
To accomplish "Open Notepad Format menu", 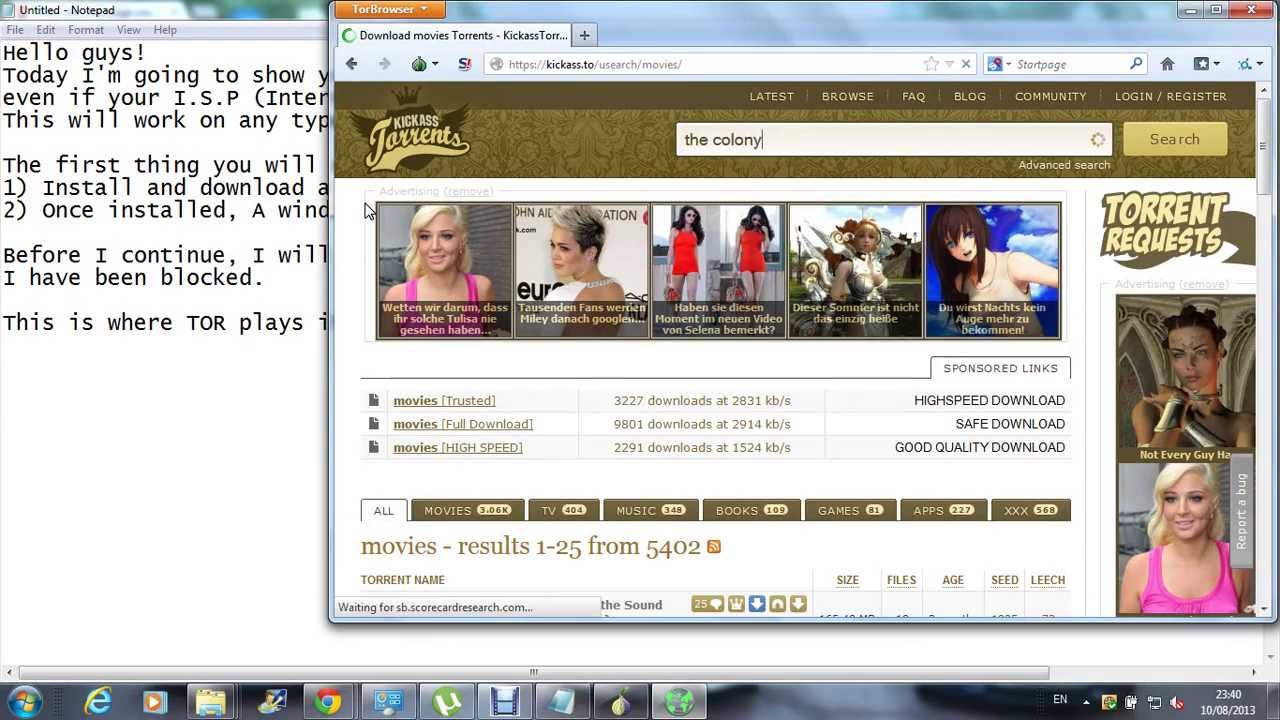I will pos(86,30).
